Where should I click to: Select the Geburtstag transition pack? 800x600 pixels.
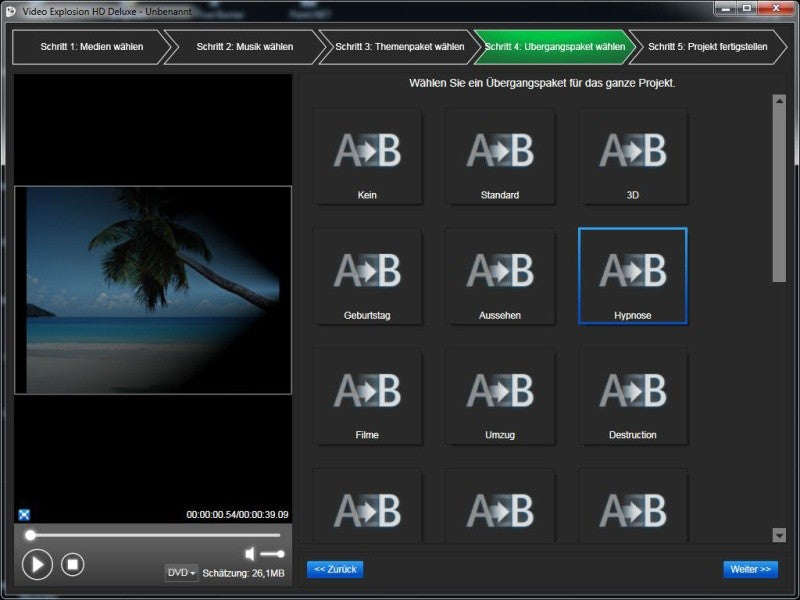367,277
